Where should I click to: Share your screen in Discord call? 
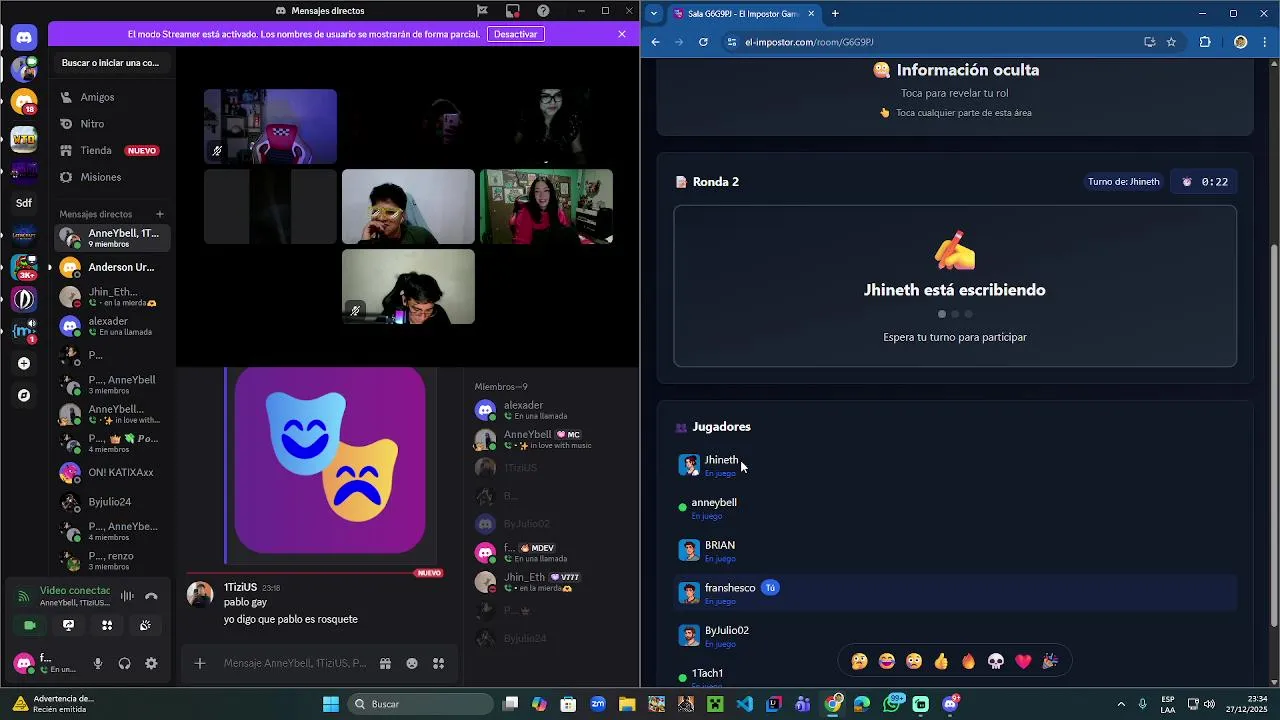click(x=68, y=625)
